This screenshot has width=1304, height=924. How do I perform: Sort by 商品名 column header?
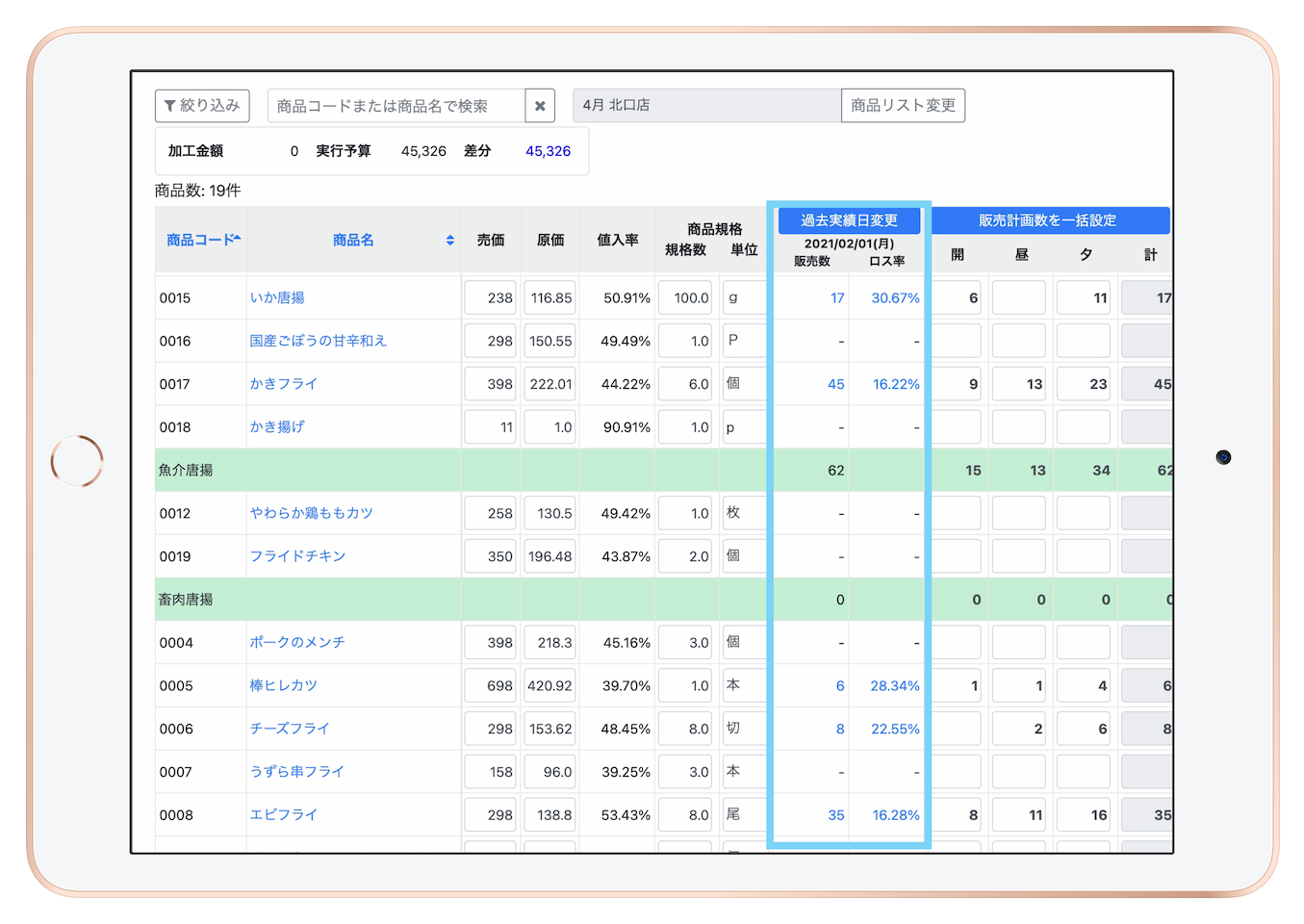[353, 240]
